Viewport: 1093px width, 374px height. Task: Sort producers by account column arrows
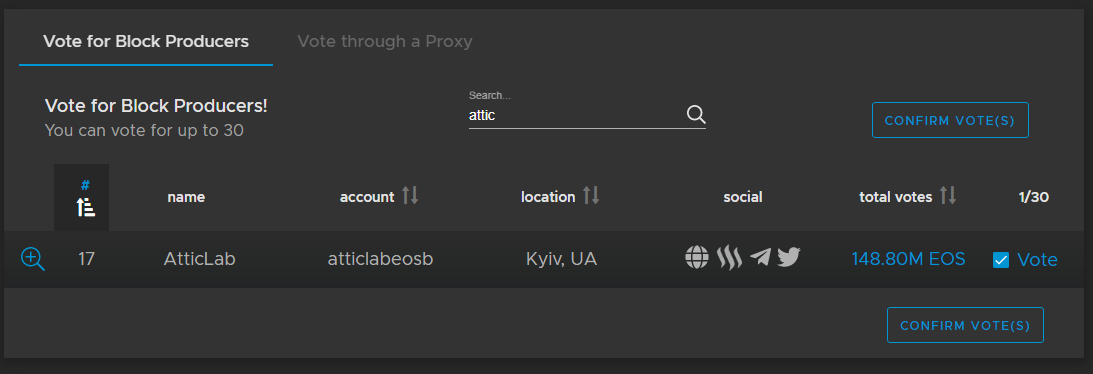tap(410, 196)
